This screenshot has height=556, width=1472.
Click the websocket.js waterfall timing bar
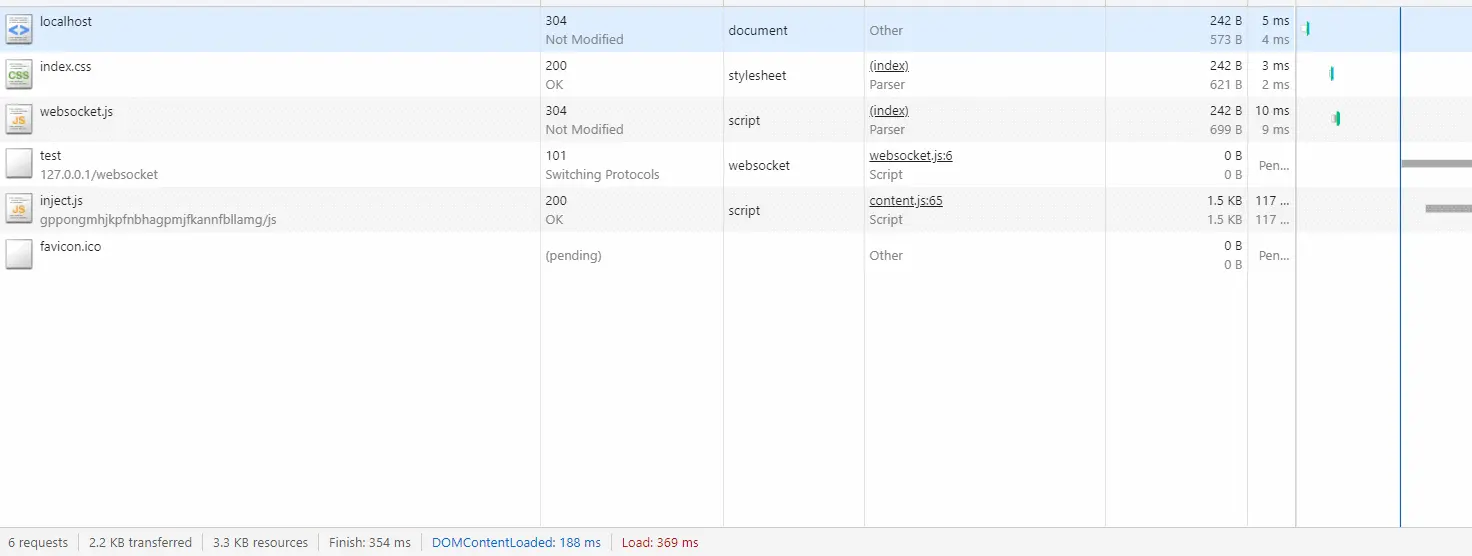click(x=1336, y=119)
